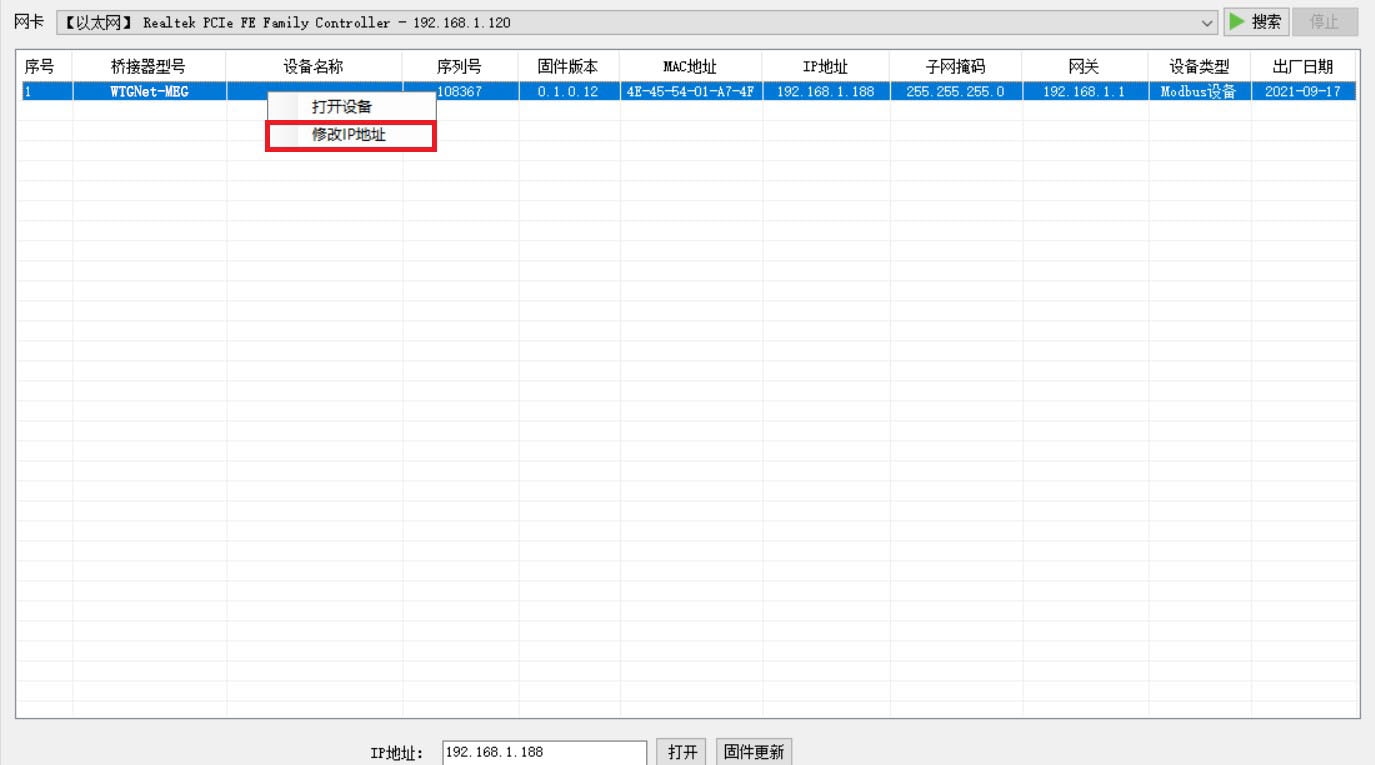Focus the IP地址 input field at bottom
This screenshot has width=1375, height=765.
pyautogui.click(x=544, y=752)
